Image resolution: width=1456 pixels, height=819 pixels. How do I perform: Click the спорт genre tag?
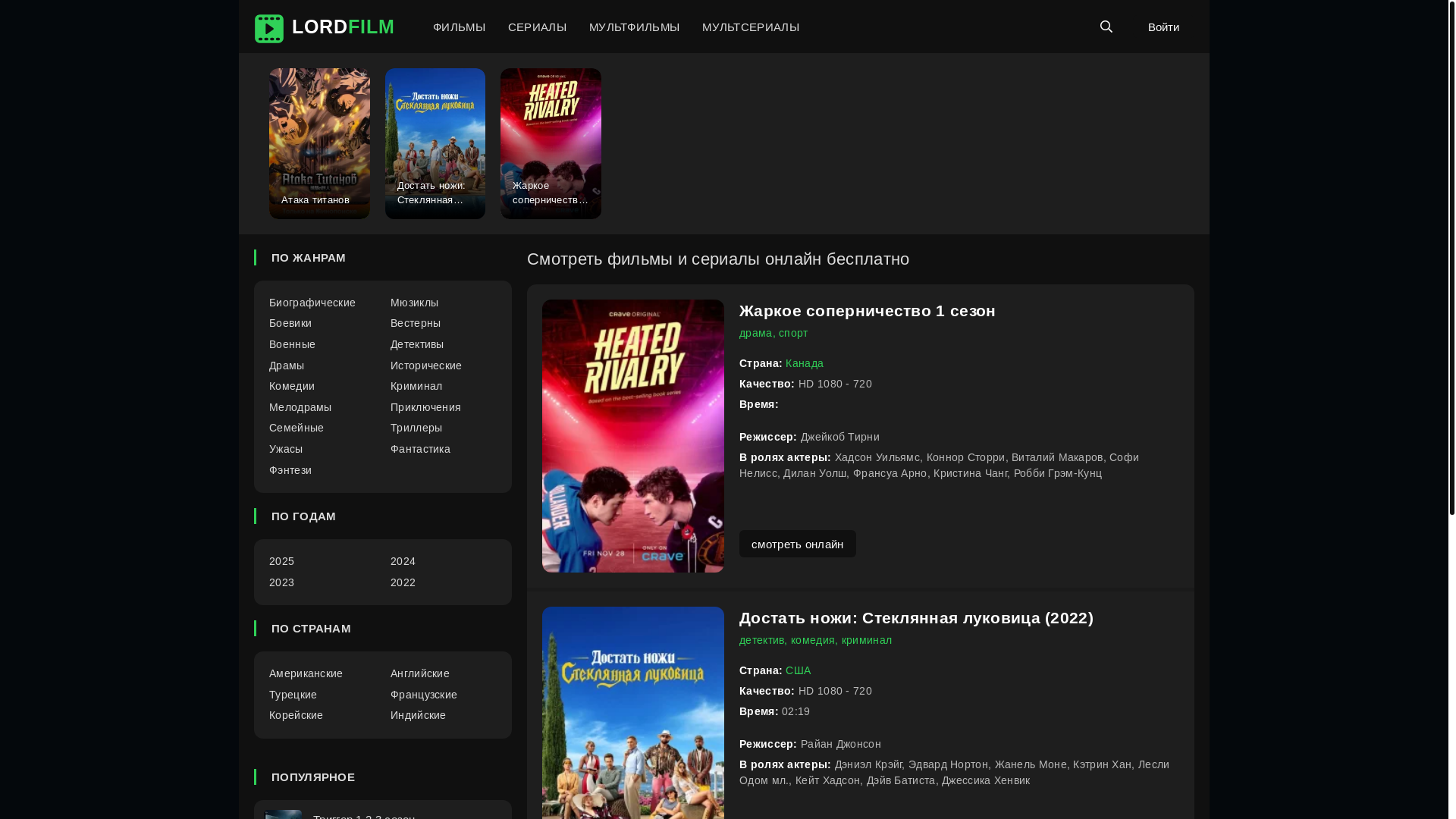[793, 333]
